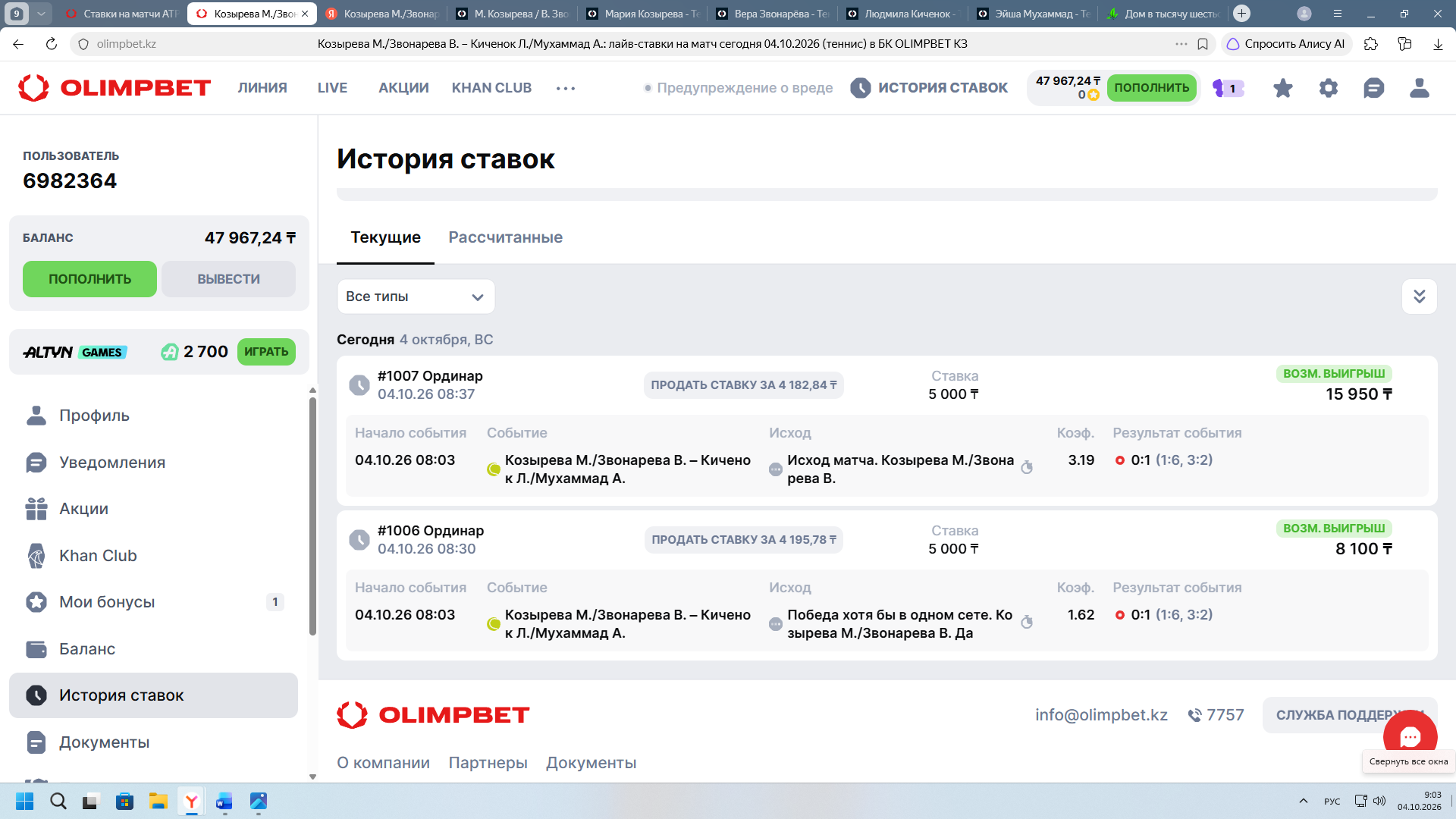Open messages chat icon in header

[1373, 88]
